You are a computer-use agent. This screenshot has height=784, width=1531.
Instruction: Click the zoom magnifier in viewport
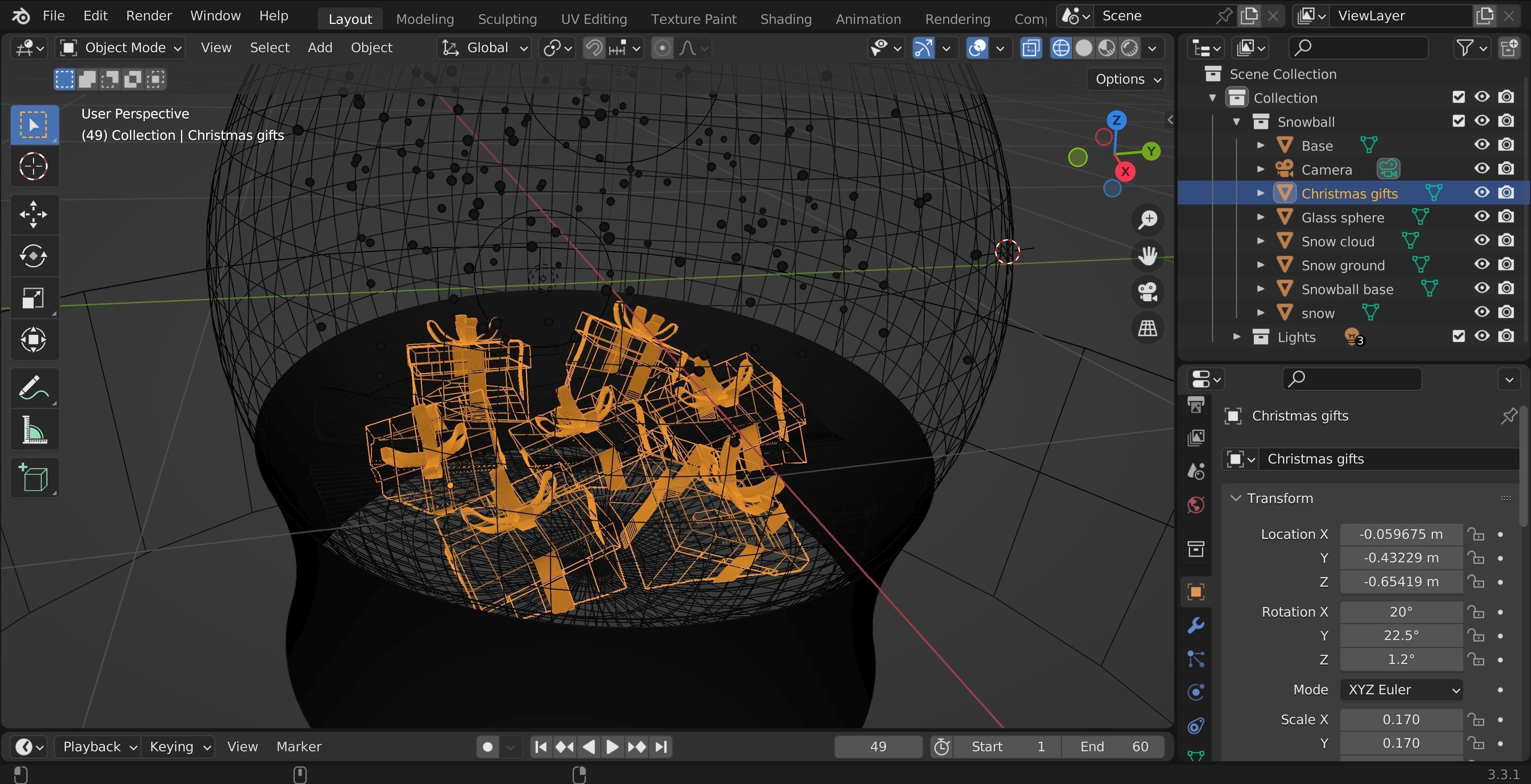coord(1148,220)
